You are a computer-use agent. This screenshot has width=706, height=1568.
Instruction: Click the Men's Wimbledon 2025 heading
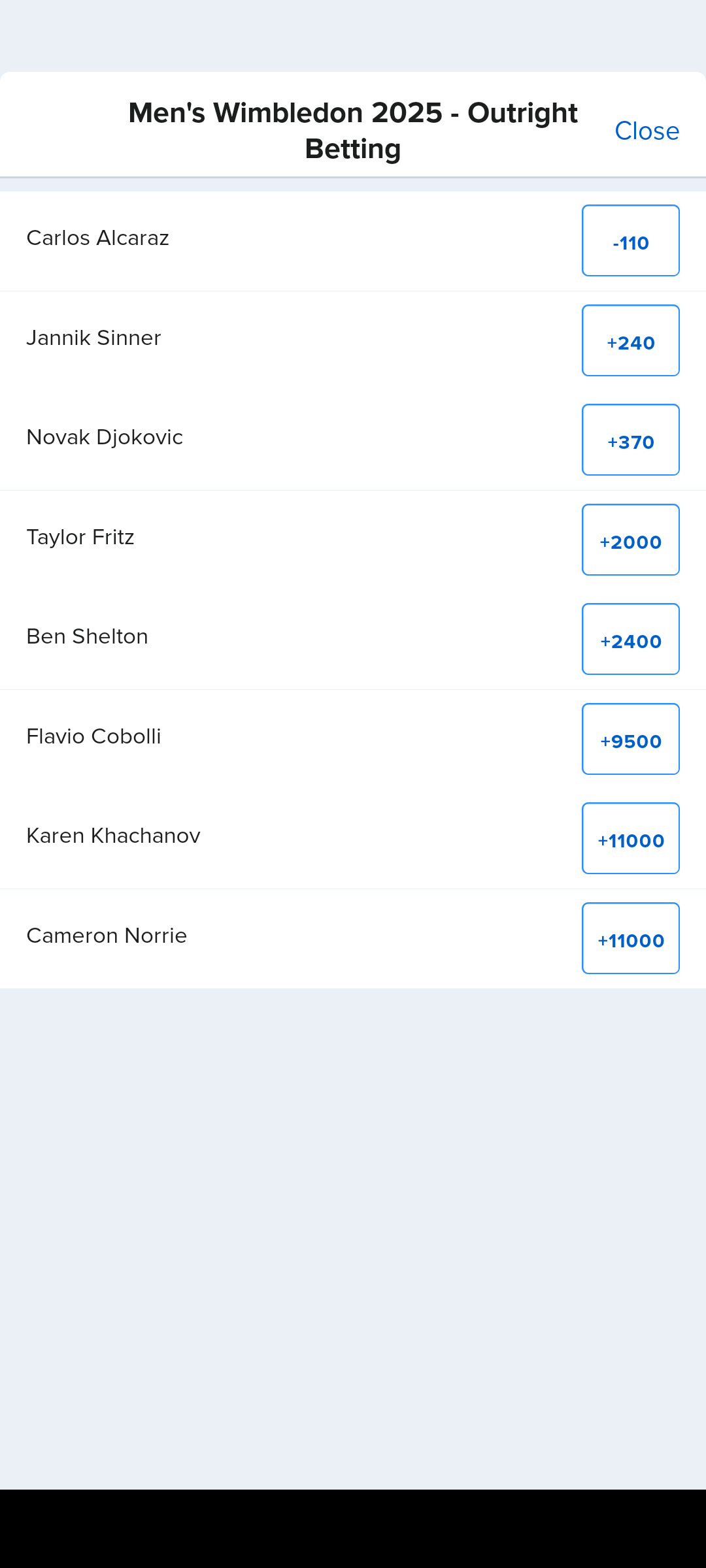click(353, 131)
